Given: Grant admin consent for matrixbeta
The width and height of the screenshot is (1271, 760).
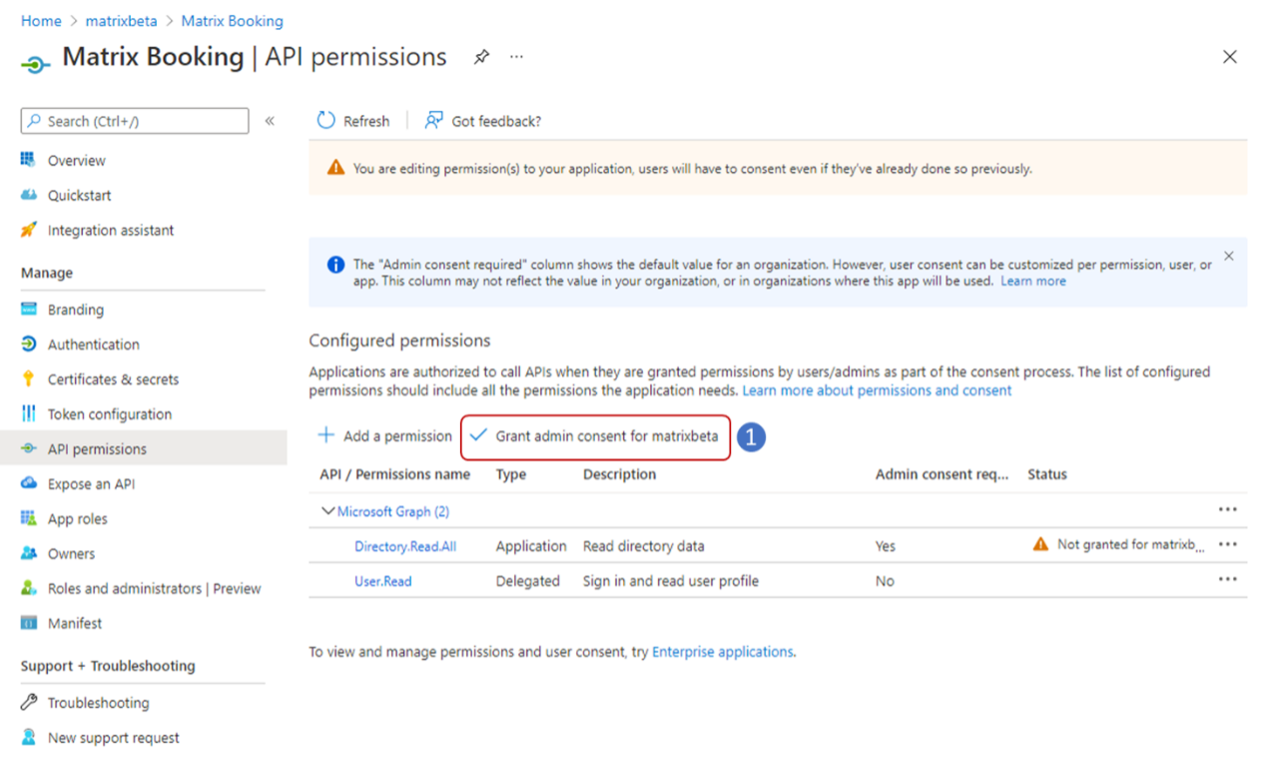Looking at the screenshot, I should pyautogui.click(x=595, y=436).
